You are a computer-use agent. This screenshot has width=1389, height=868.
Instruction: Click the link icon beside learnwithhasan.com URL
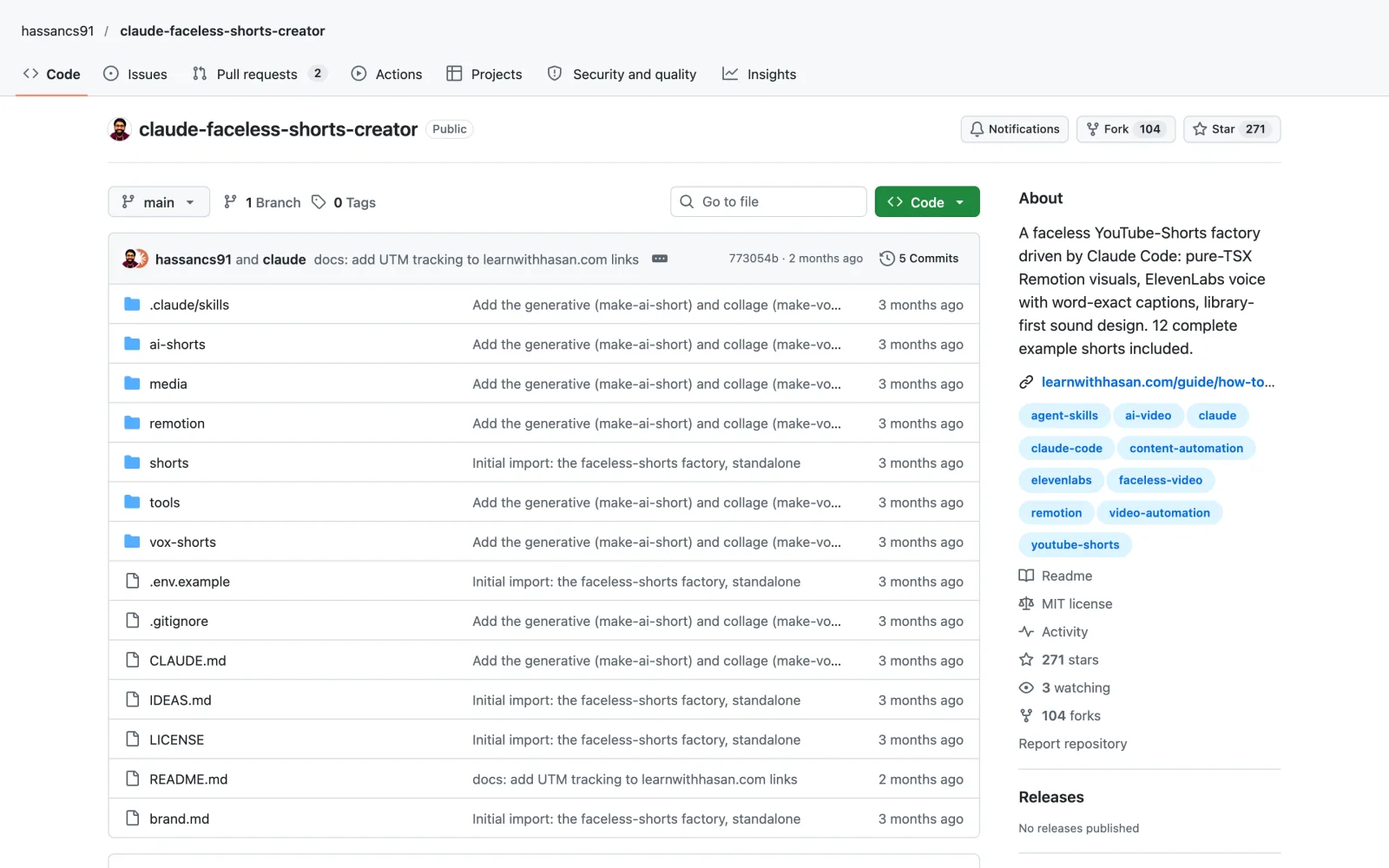pyautogui.click(x=1026, y=382)
